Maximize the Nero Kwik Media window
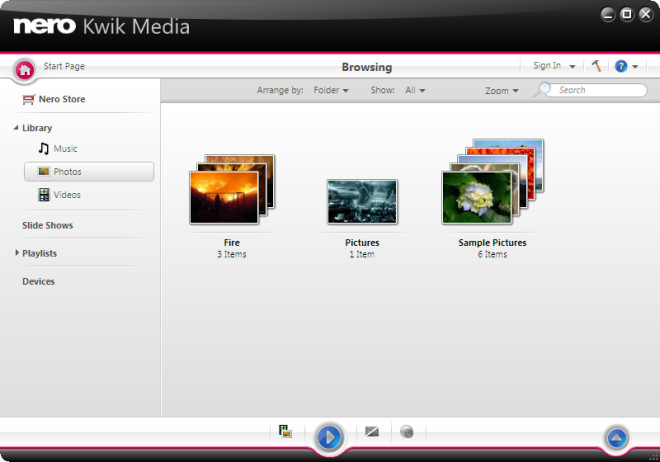660x462 pixels. tap(626, 14)
